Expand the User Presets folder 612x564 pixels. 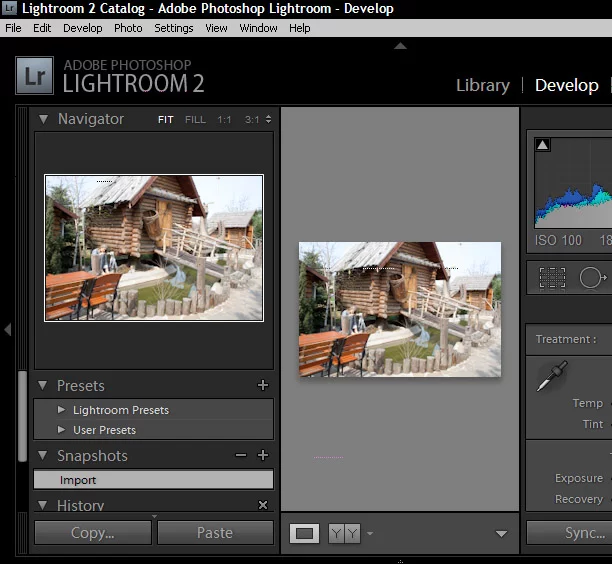62,430
